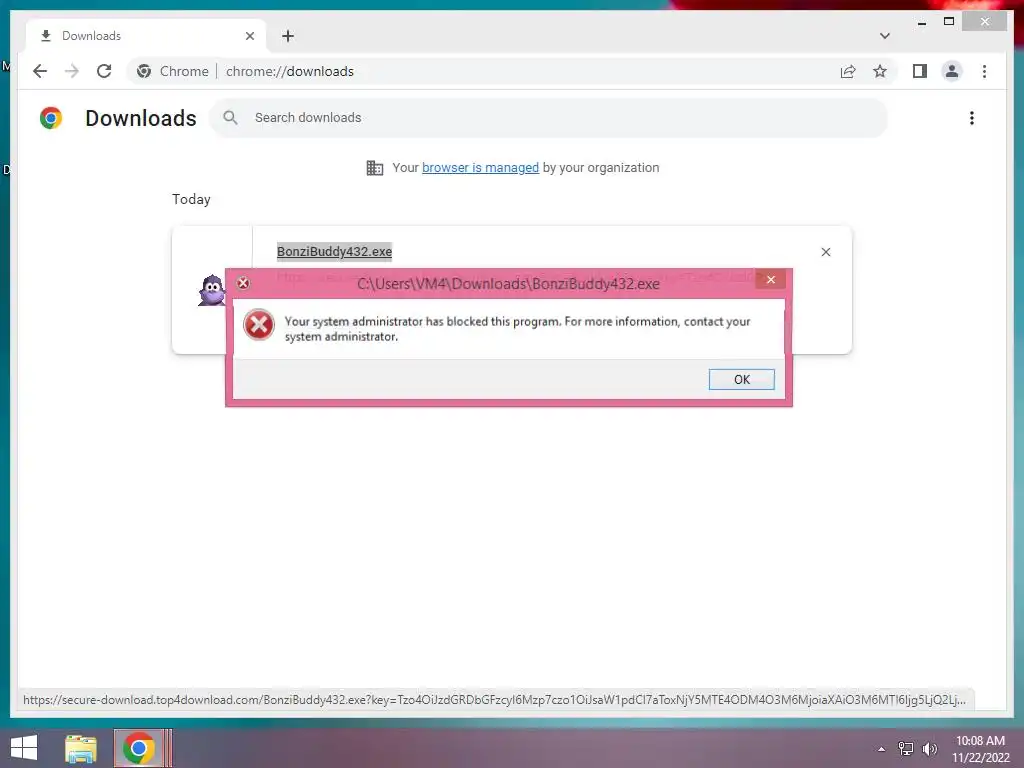This screenshot has height=768, width=1024.
Task: Open the Chrome side panel
Action: tap(920, 71)
